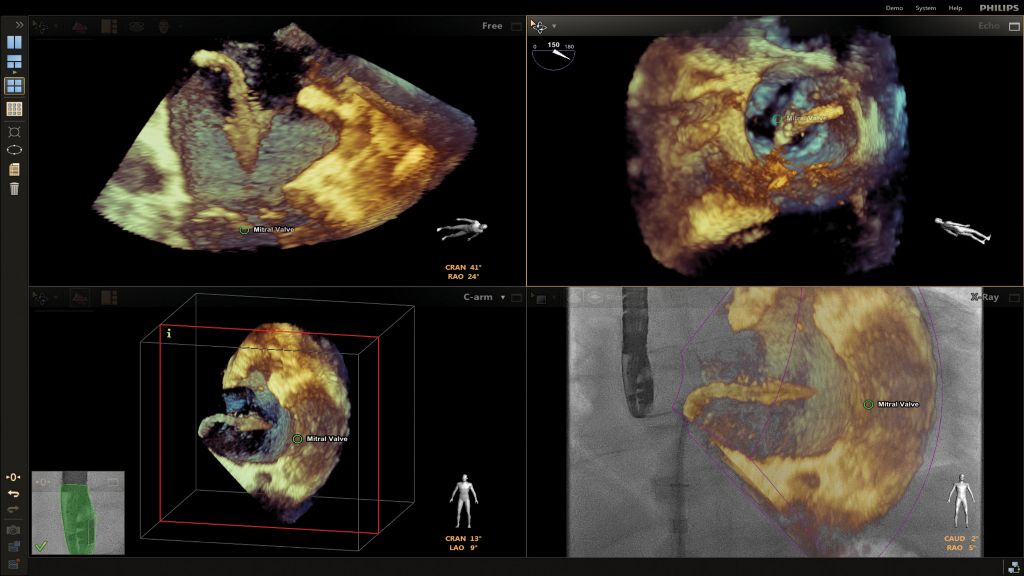Click red volume icon in C-arm toolbar
Image resolution: width=1024 pixels, height=576 pixels.
80,298
